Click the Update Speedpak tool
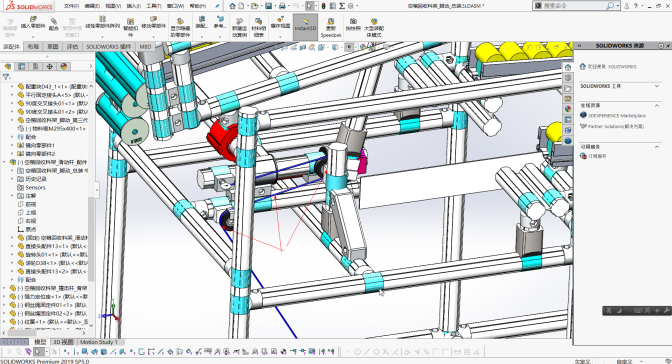This screenshot has width=672, height=364. pyautogui.click(x=330, y=27)
